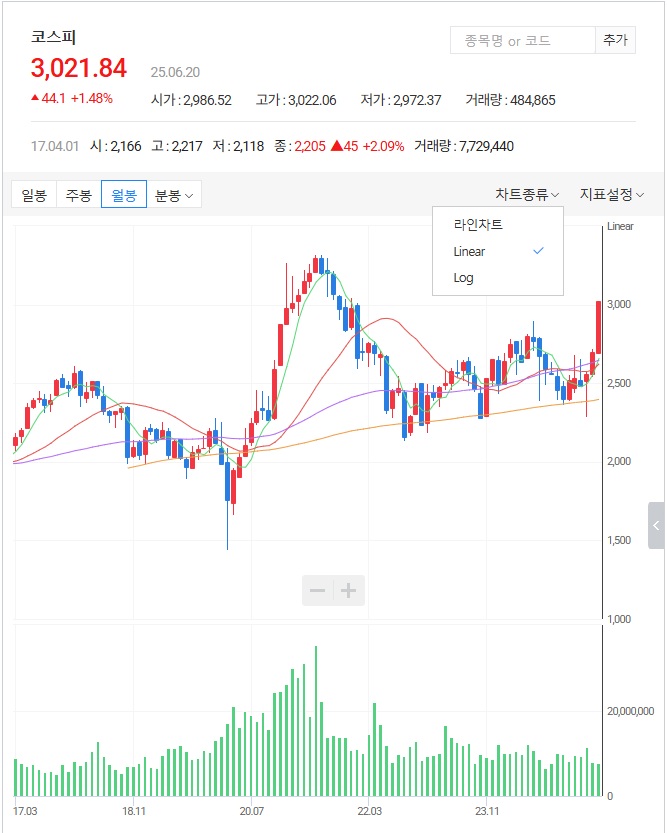This screenshot has height=833, width=667.
Task: Click the 3,021.84 index price
Action: (79, 68)
